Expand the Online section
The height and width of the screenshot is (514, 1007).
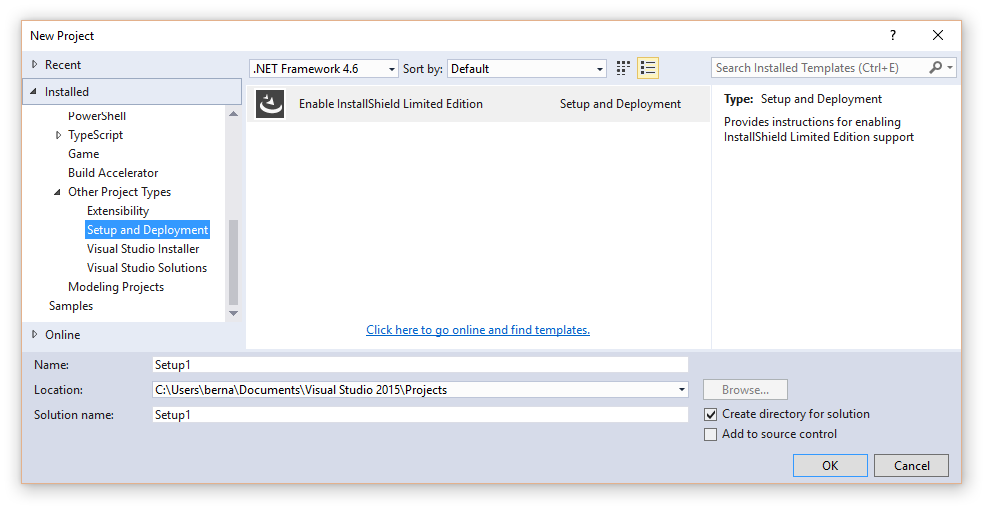35,334
